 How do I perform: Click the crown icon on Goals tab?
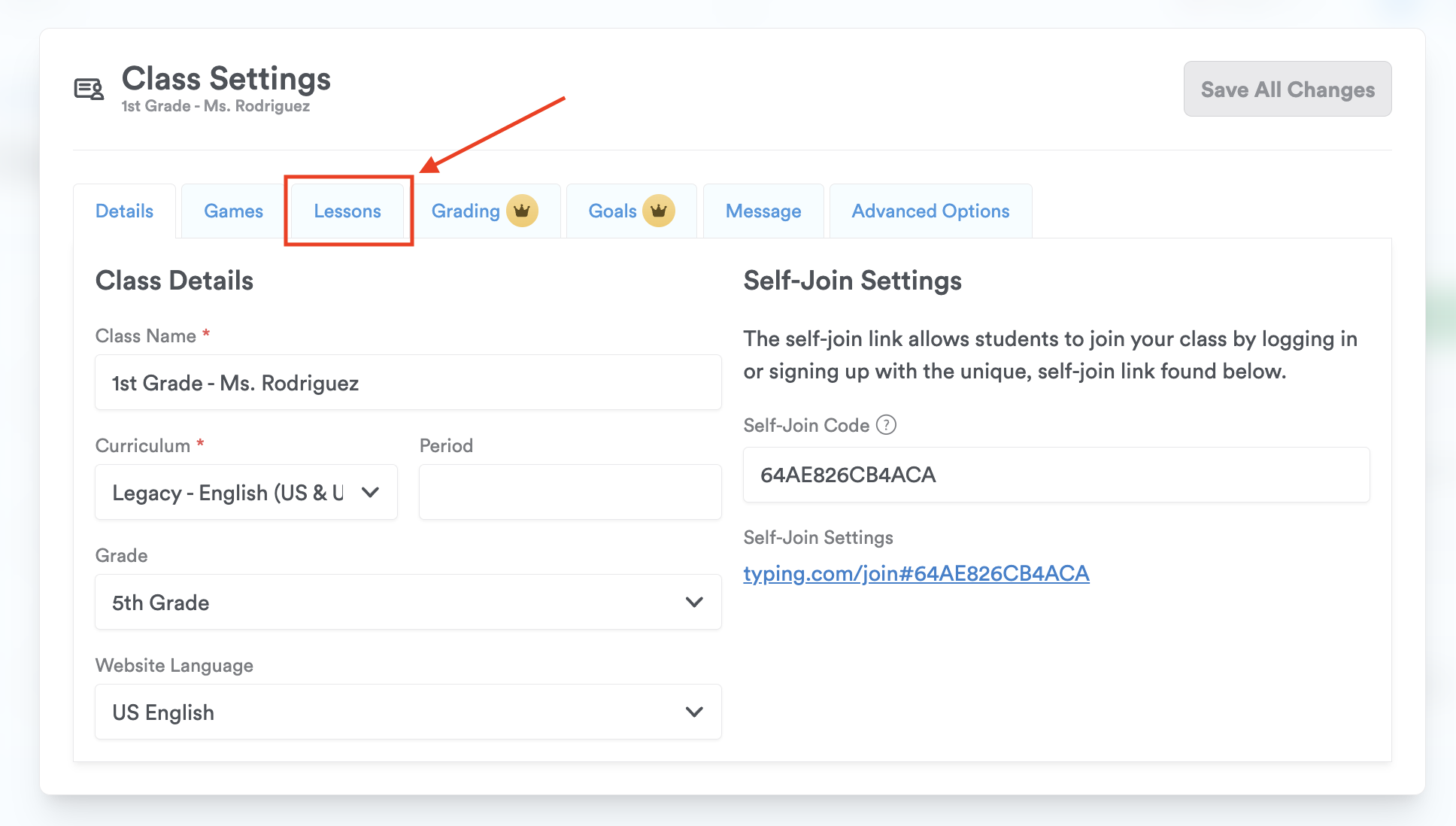658,211
